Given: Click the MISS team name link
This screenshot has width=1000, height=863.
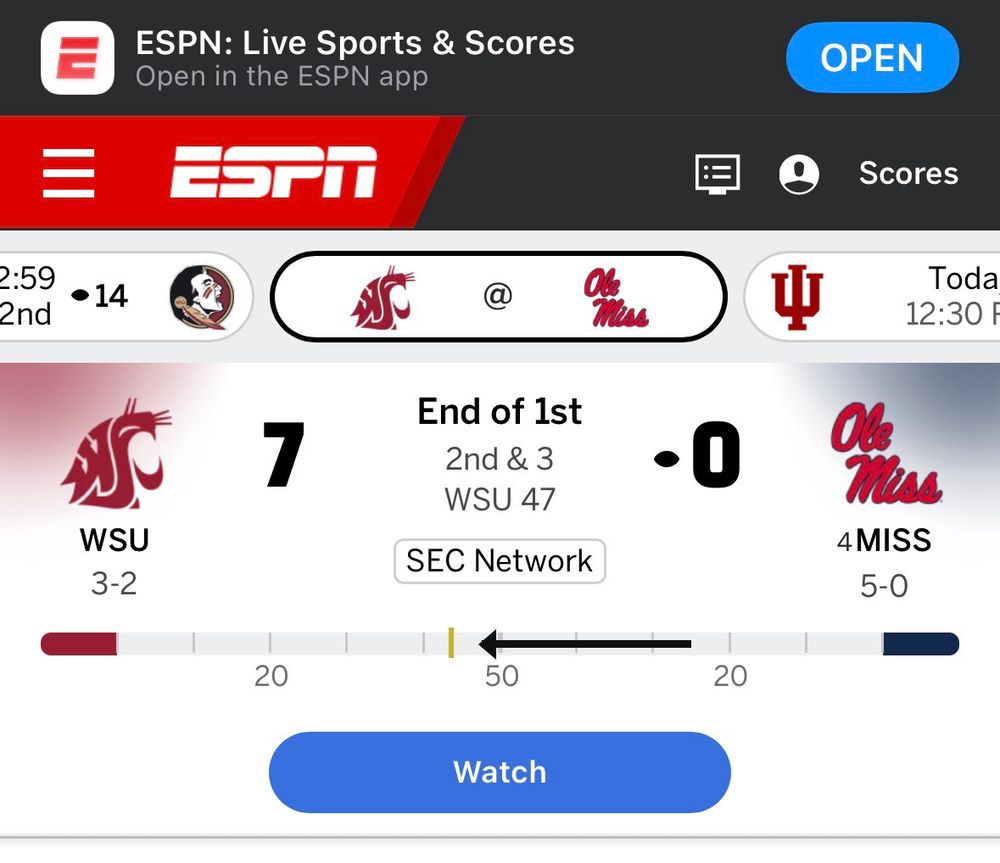Looking at the screenshot, I should click(893, 541).
